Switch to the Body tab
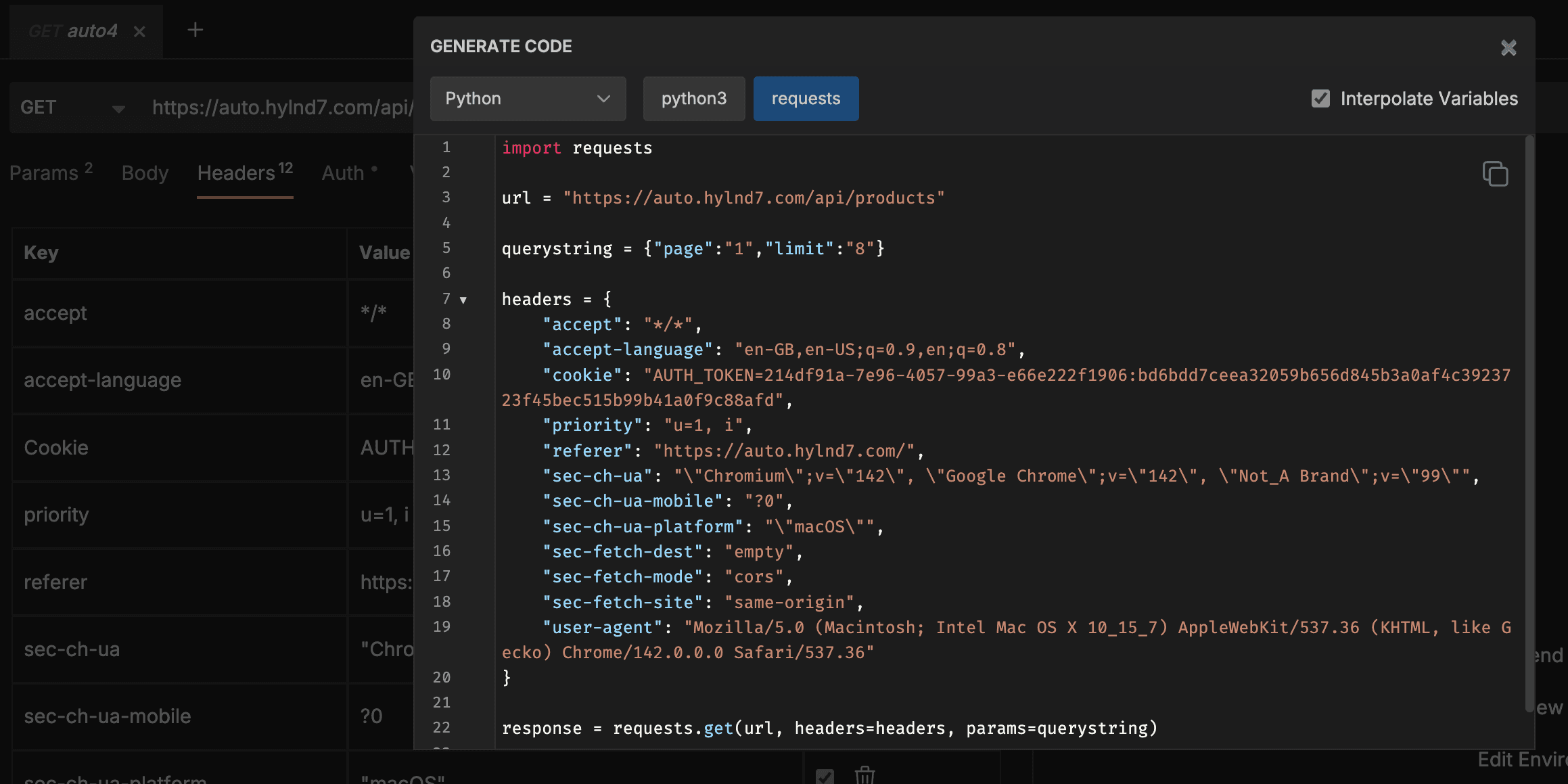The height and width of the screenshot is (784, 1568). (x=145, y=173)
